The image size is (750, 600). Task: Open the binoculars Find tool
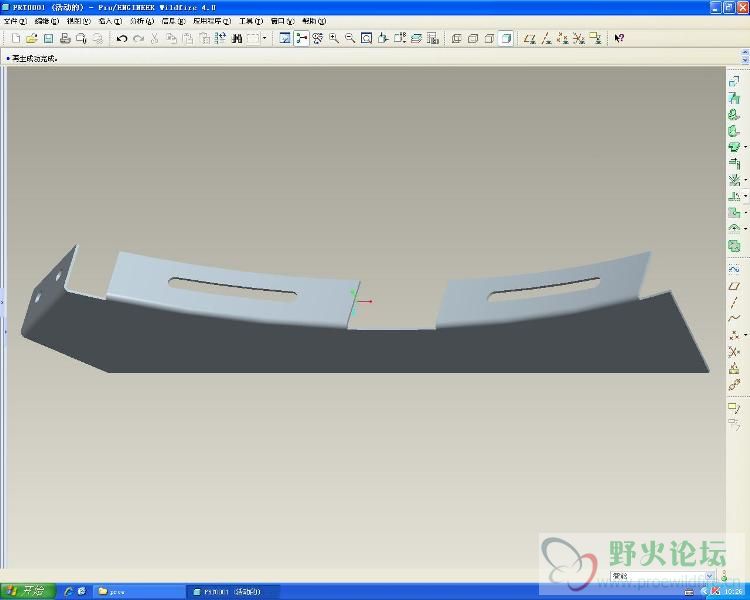pyautogui.click(x=237, y=38)
